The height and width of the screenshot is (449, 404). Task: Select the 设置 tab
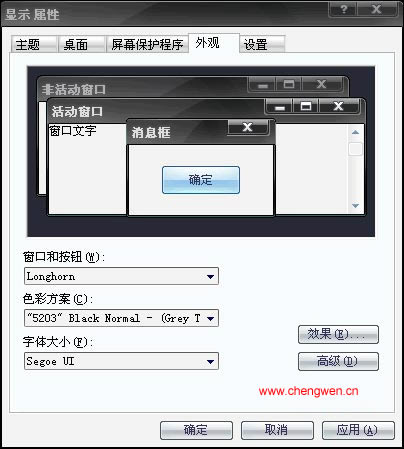pyautogui.click(x=262, y=44)
